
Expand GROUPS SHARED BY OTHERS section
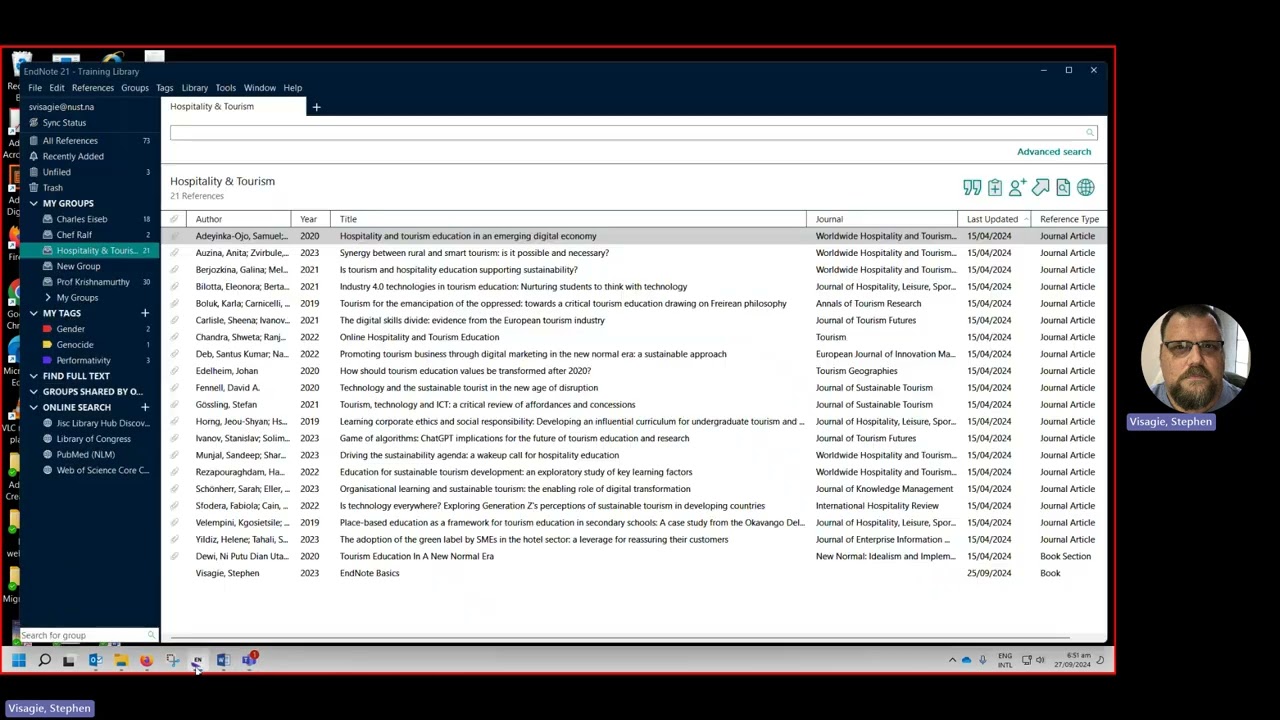33,392
